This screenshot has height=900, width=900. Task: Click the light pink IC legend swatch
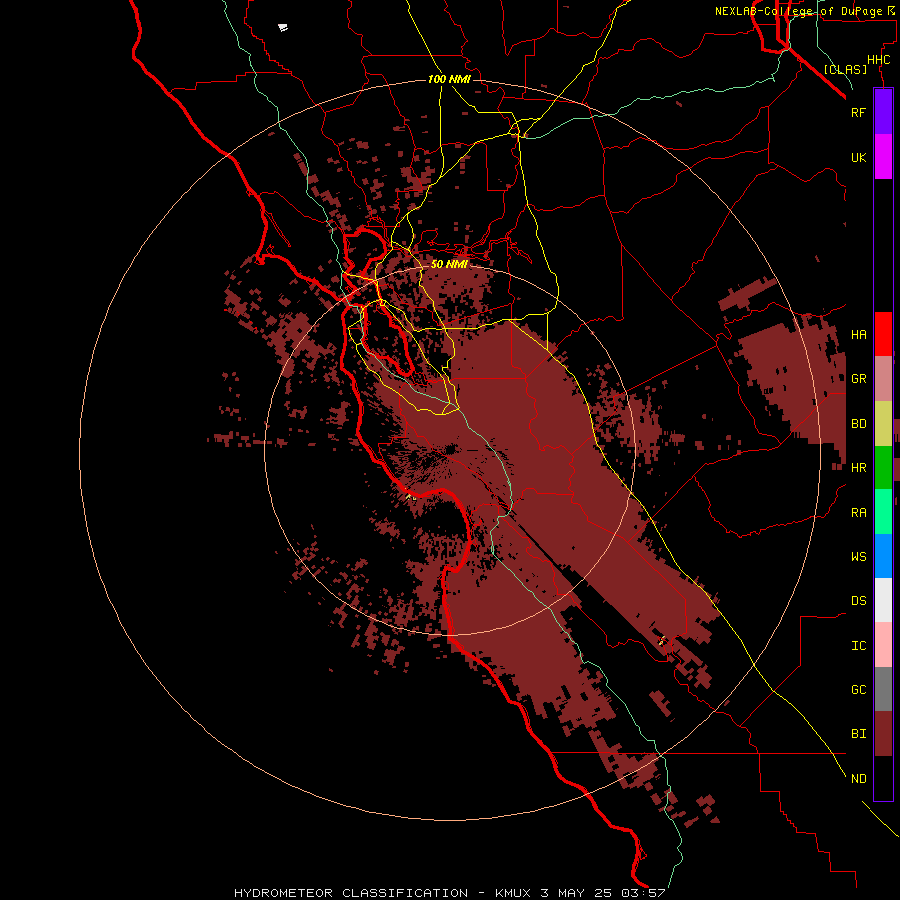click(x=883, y=645)
